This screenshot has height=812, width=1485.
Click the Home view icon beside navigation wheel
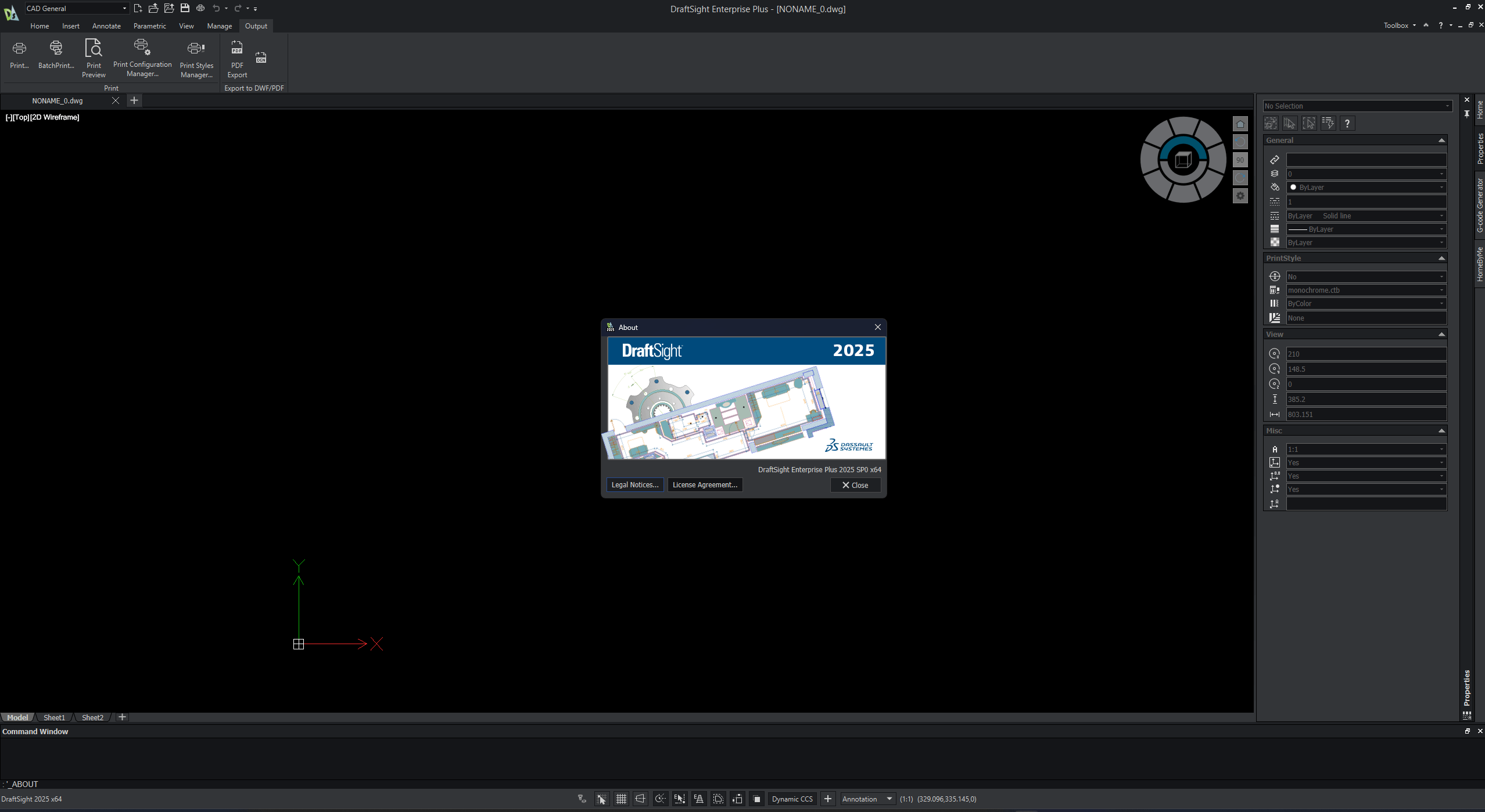[1240, 124]
